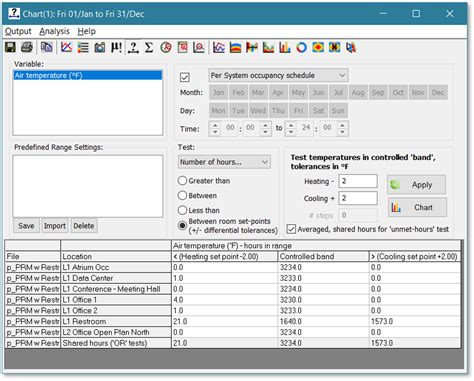Screen dimensions: 474x381
Task: Select the stacked area chart icon
Action: coord(235,47)
